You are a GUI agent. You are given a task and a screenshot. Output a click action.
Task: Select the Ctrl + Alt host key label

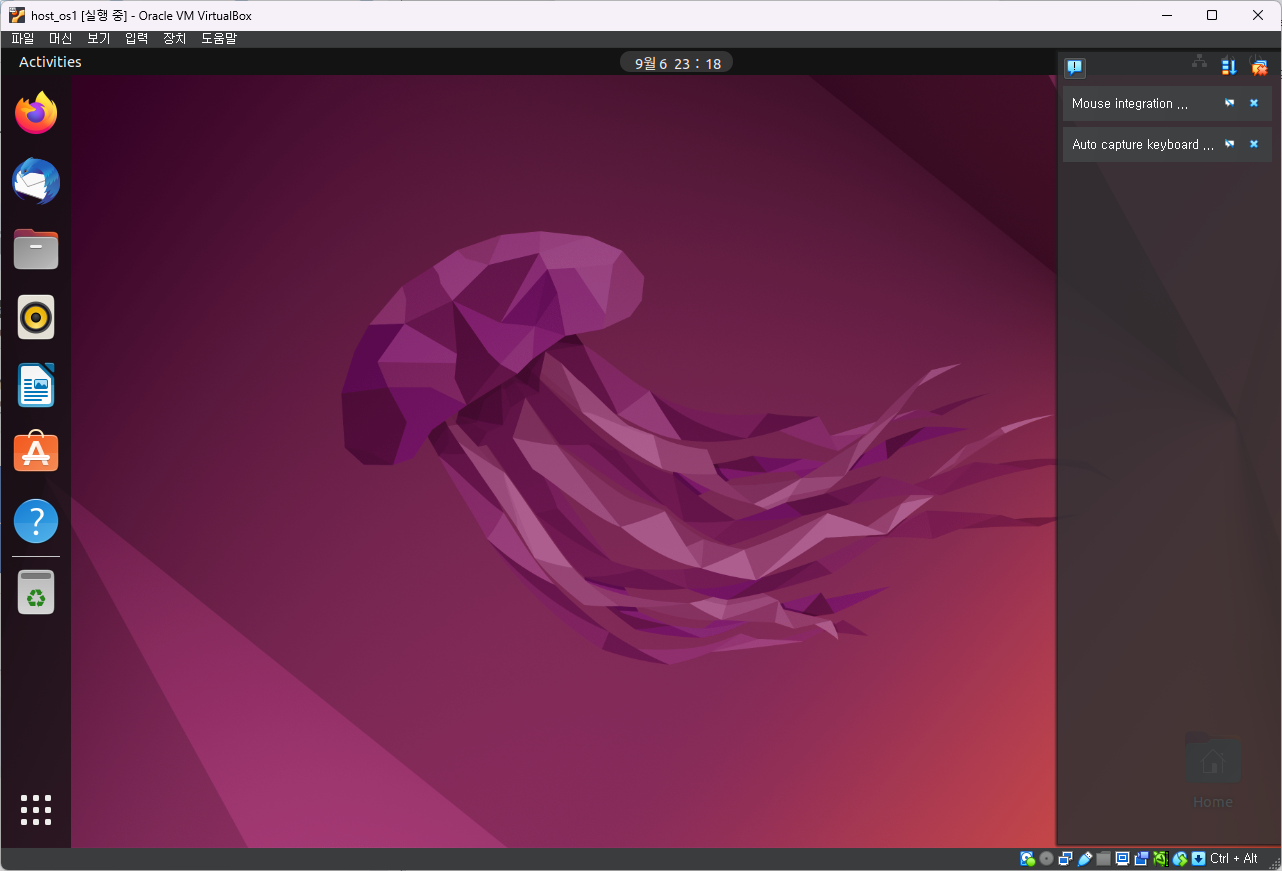(1234, 858)
